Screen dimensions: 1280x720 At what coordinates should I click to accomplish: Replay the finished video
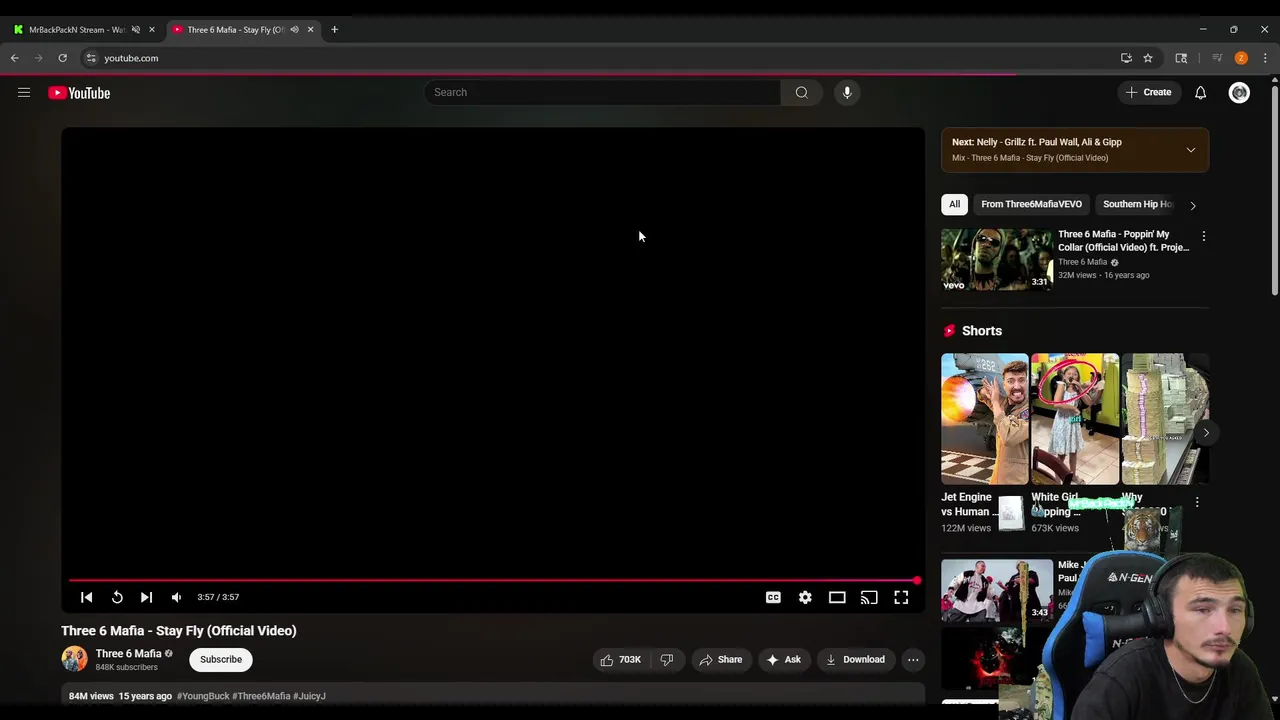pos(117,597)
